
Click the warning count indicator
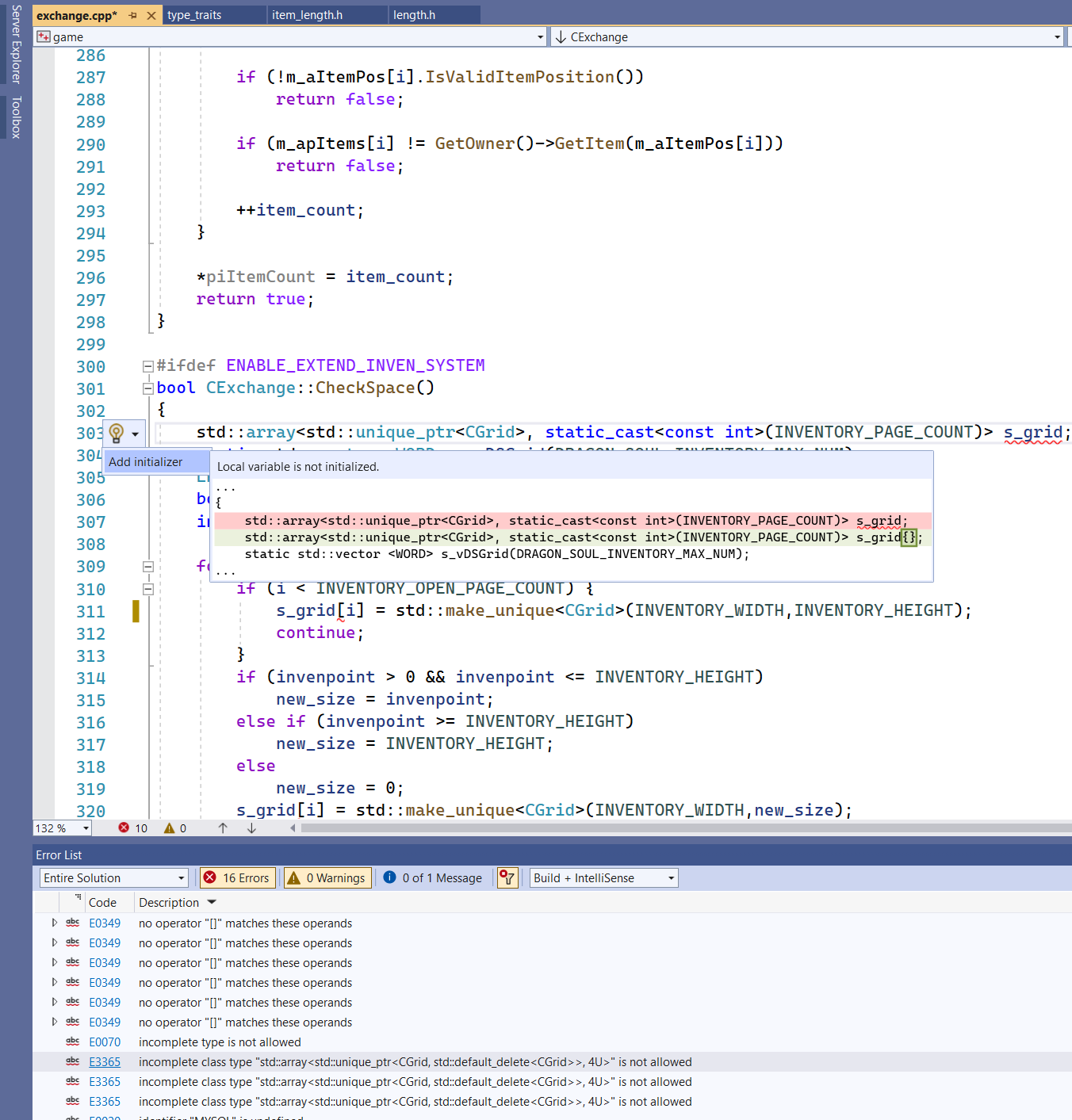tap(175, 828)
